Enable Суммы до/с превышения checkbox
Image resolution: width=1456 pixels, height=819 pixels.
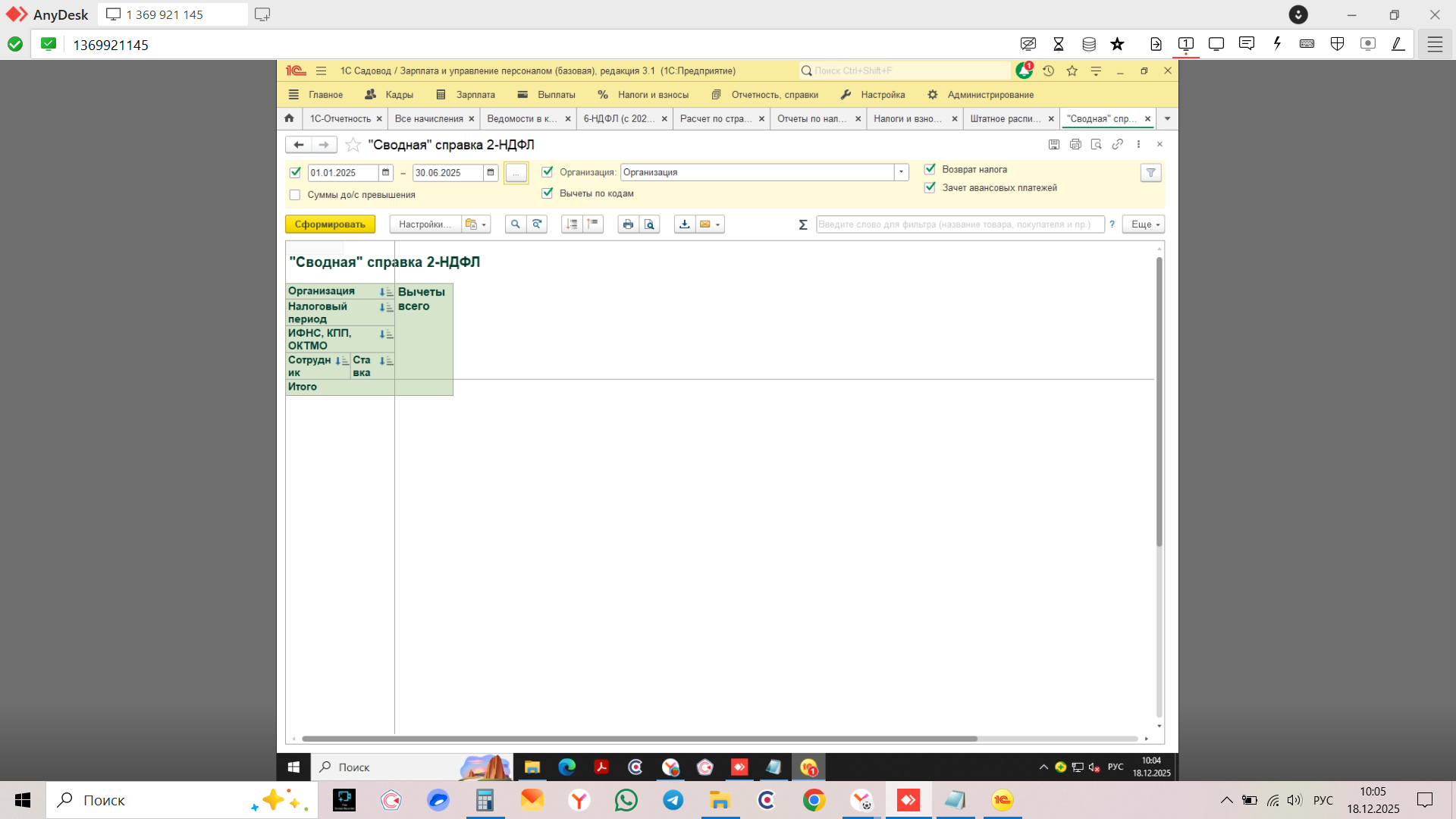(295, 195)
